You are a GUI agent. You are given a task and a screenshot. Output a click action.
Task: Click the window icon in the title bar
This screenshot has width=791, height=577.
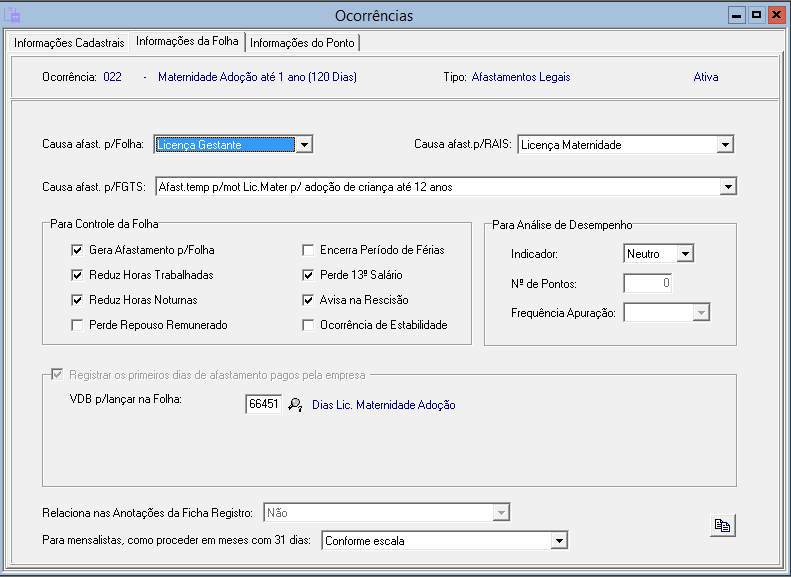[12, 15]
